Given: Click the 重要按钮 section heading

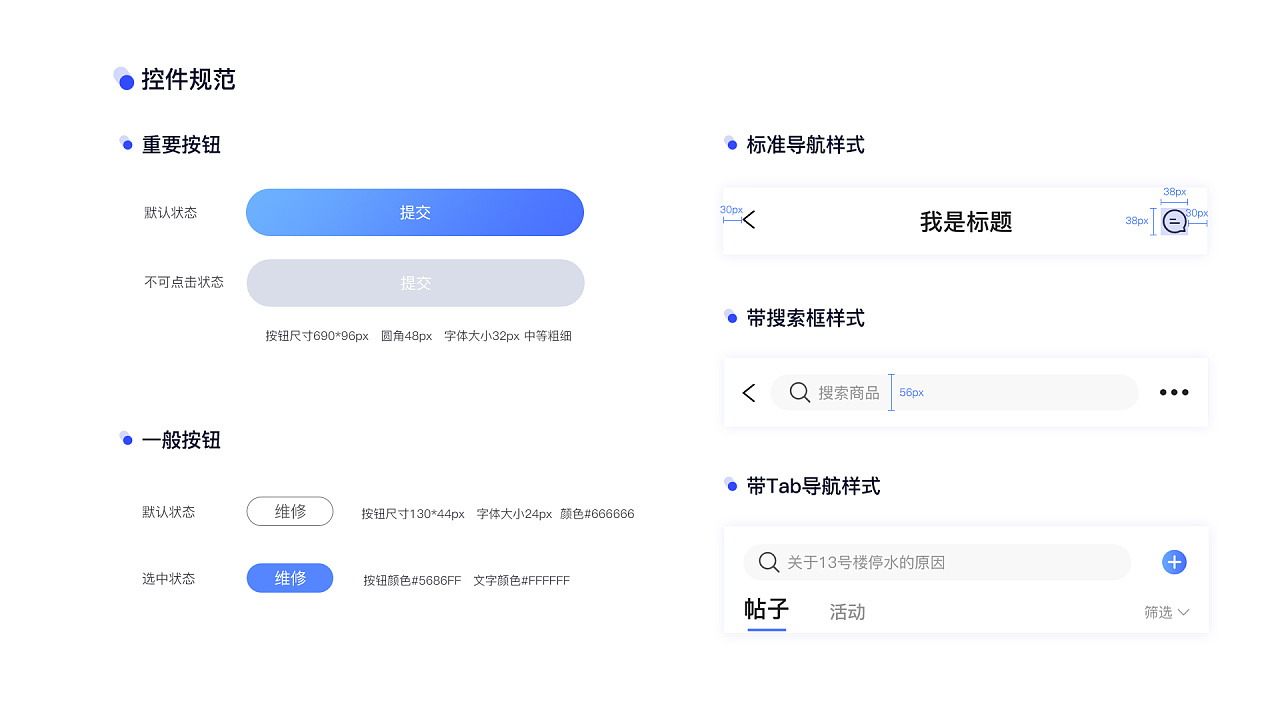Looking at the screenshot, I should click(181, 145).
